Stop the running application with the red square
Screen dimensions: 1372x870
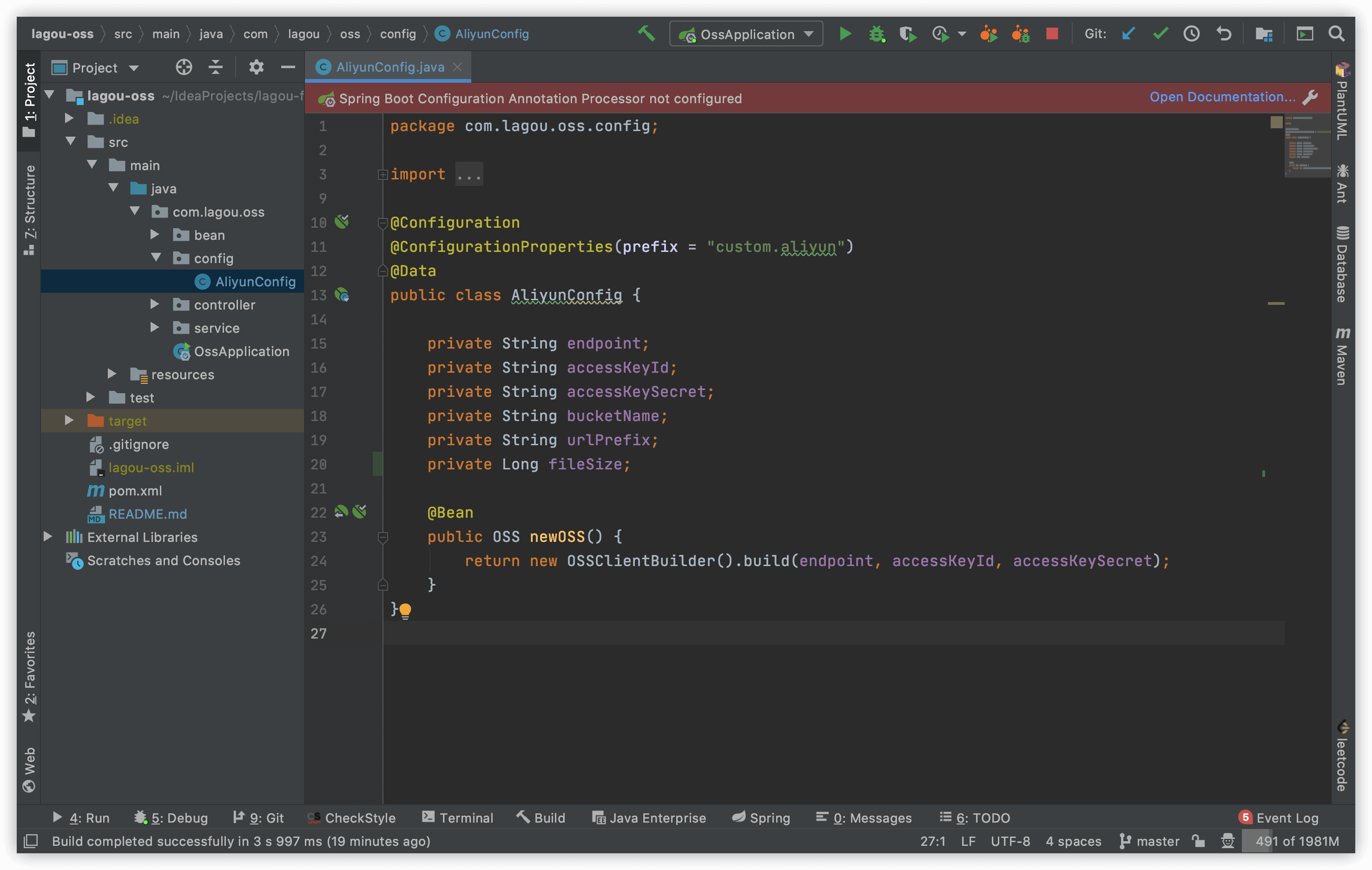(1052, 33)
